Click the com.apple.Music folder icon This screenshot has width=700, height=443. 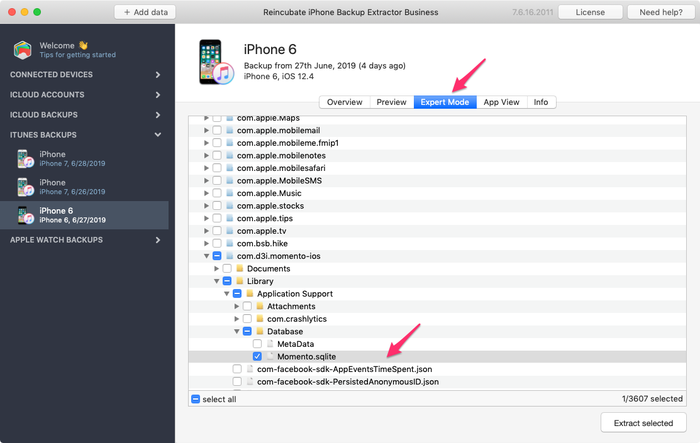[229, 193]
